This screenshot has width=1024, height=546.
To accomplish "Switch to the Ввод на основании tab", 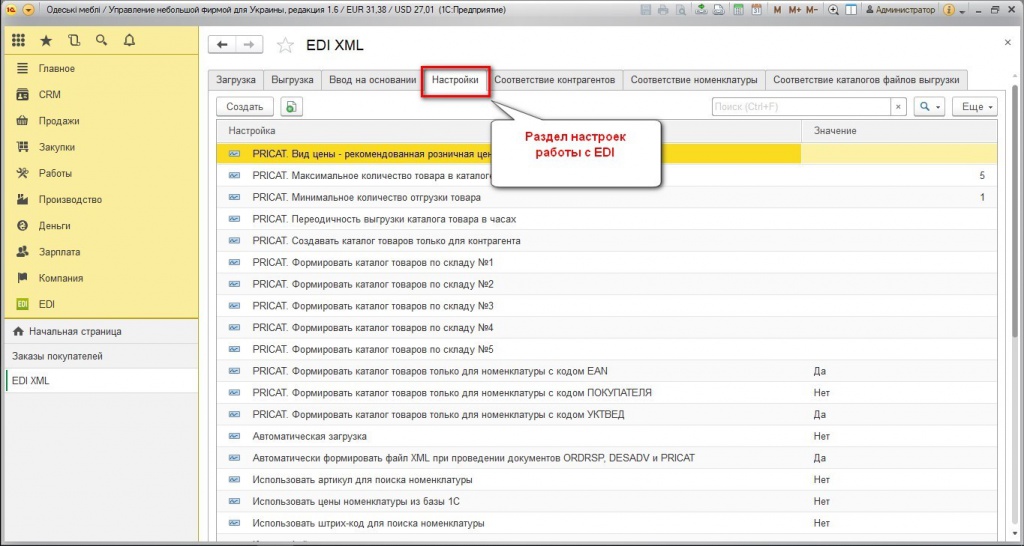I will (x=372, y=80).
